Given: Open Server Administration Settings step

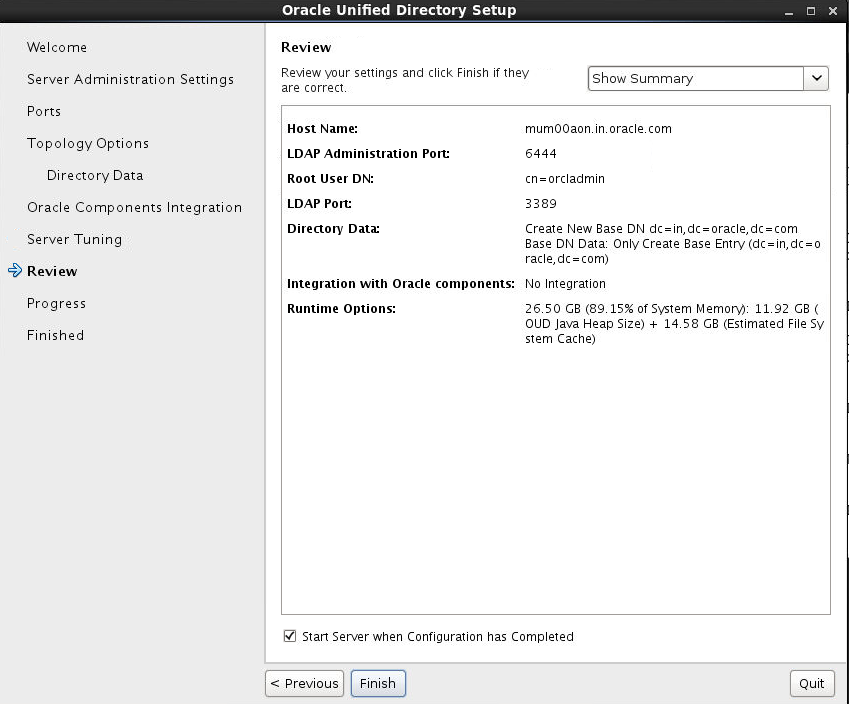Looking at the screenshot, I should (130, 80).
